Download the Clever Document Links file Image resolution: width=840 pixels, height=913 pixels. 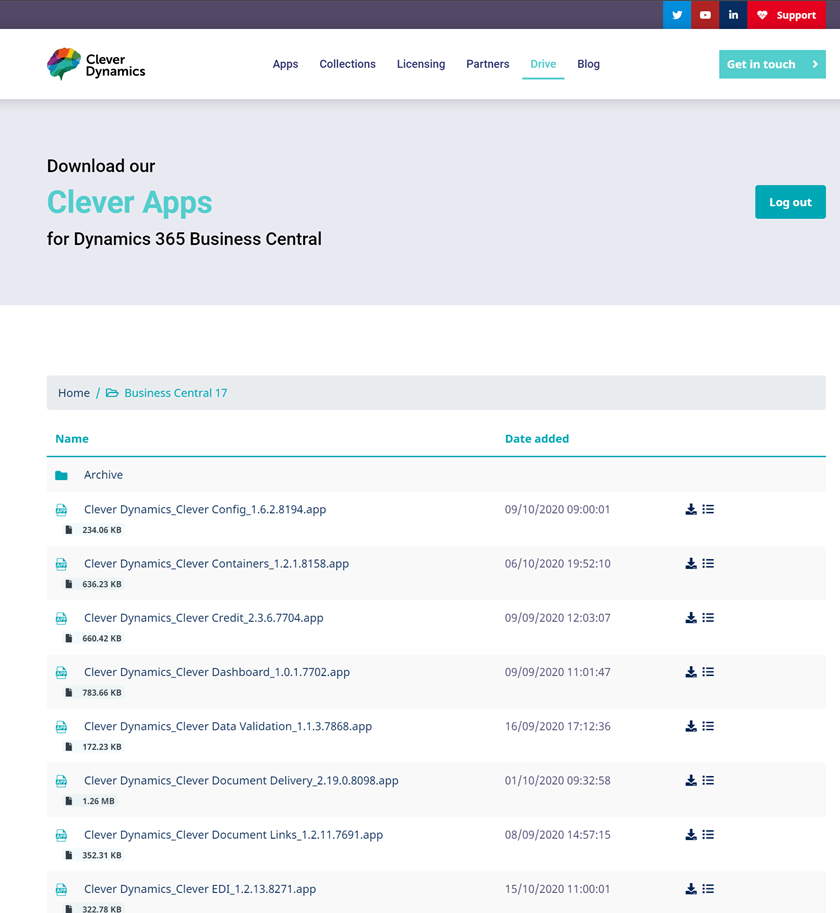coord(691,834)
